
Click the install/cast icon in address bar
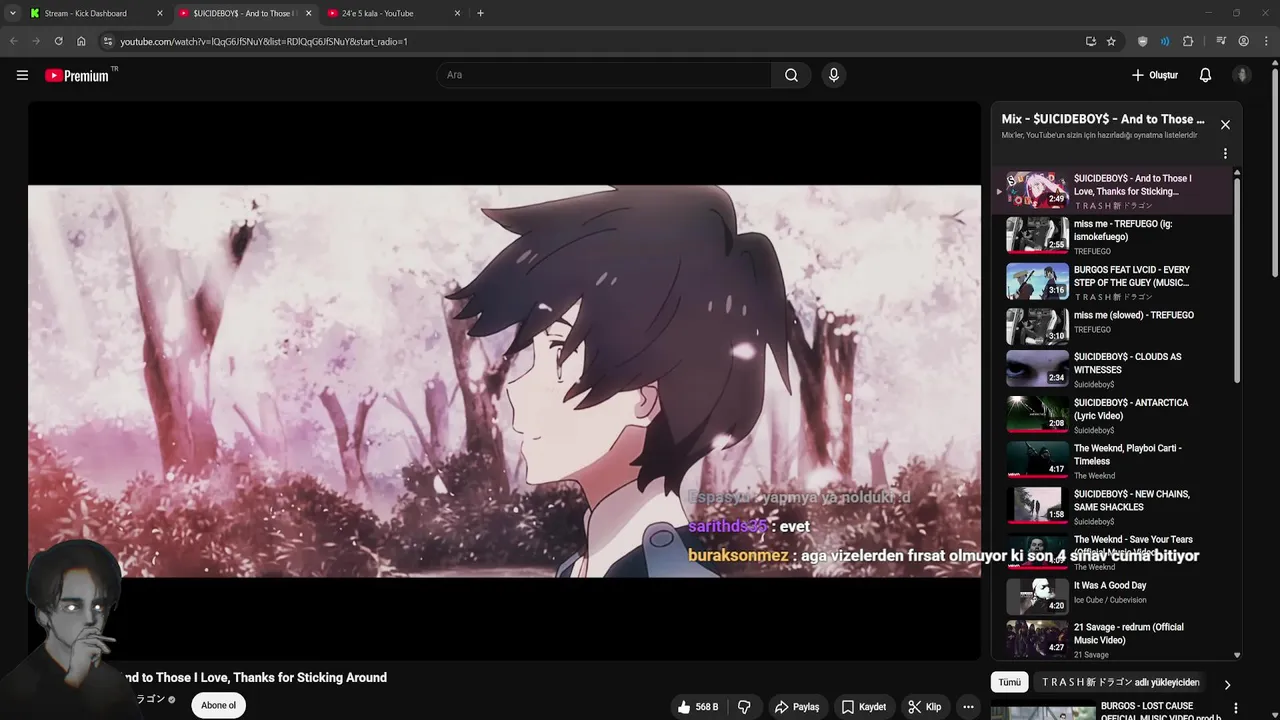[x=1090, y=41]
